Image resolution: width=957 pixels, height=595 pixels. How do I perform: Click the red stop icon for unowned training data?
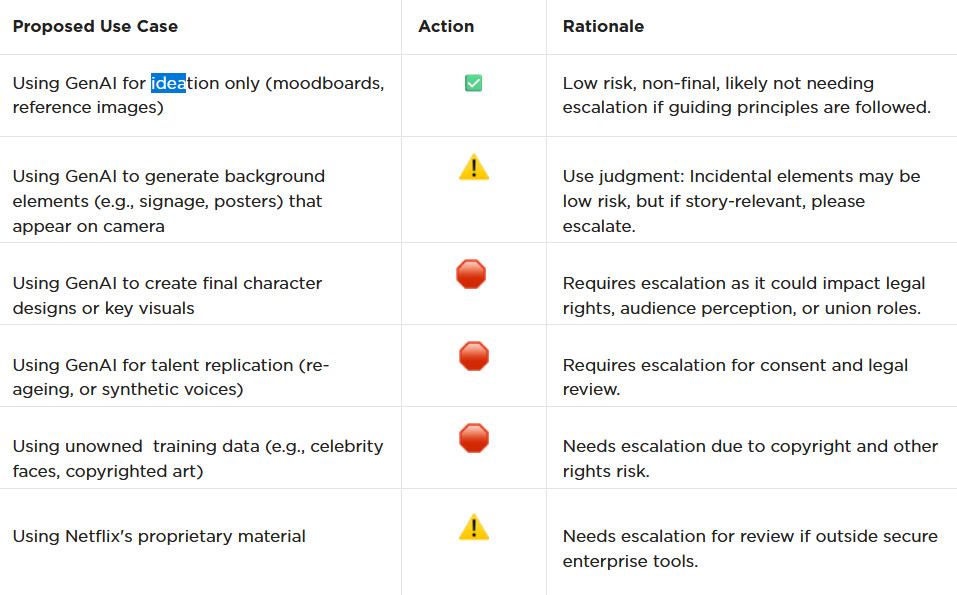pyautogui.click(x=474, y=438)
